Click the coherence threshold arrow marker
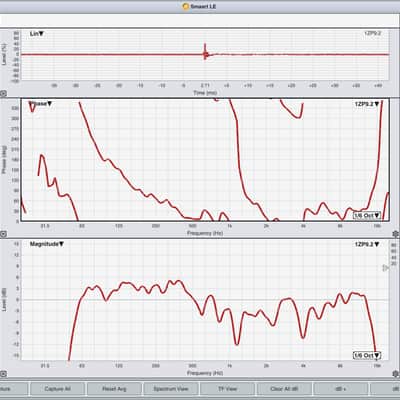Viewport: 400px width, 400px height. [386, 268]
